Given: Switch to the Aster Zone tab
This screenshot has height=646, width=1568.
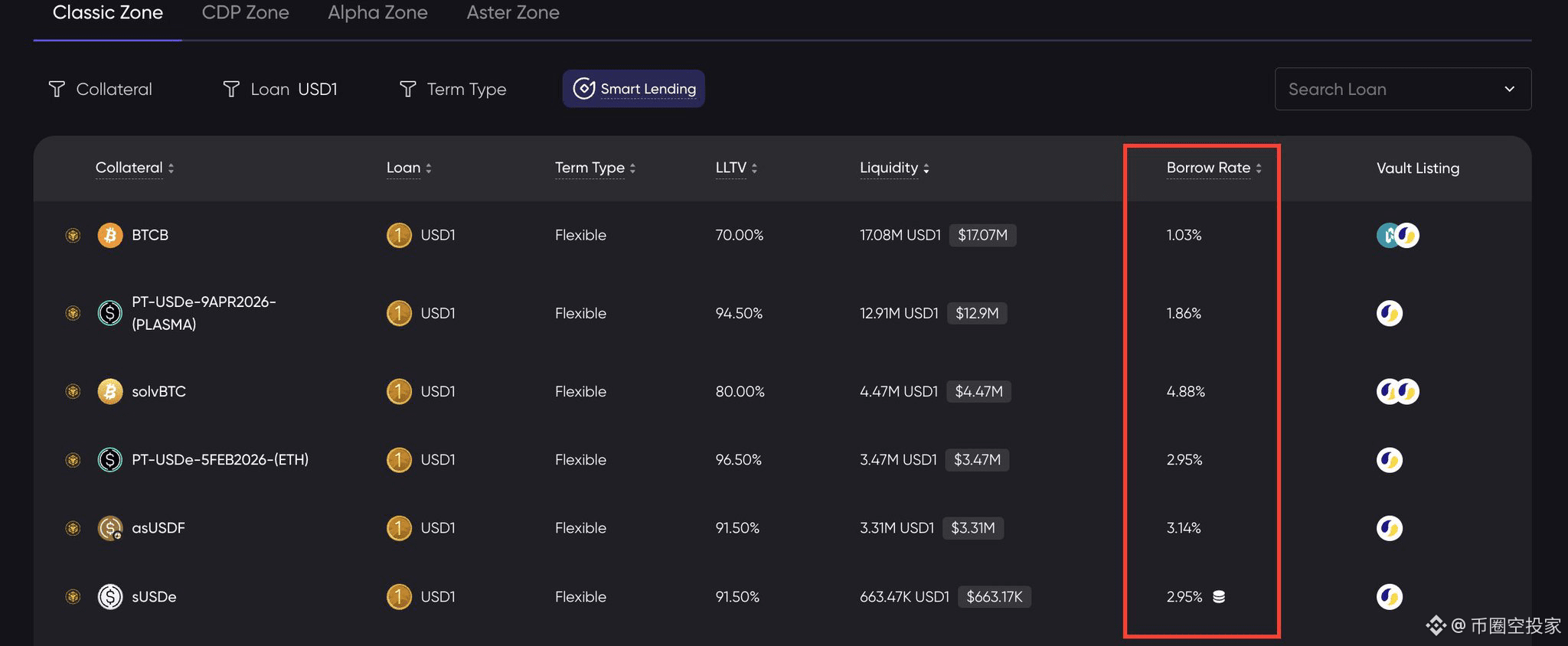Looking at the screenshot, I should (x=512, y=13).
